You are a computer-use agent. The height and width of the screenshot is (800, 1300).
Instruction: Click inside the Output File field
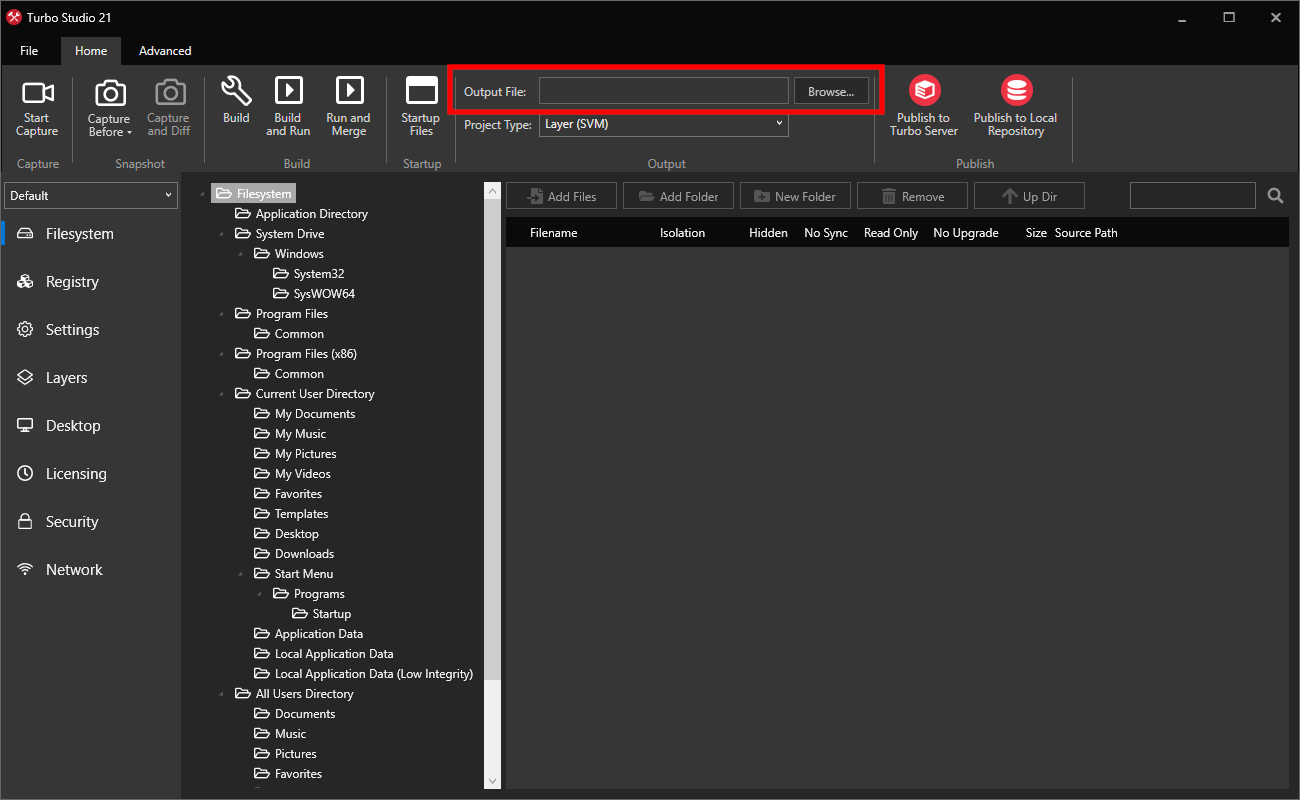[x=663, y=90]
